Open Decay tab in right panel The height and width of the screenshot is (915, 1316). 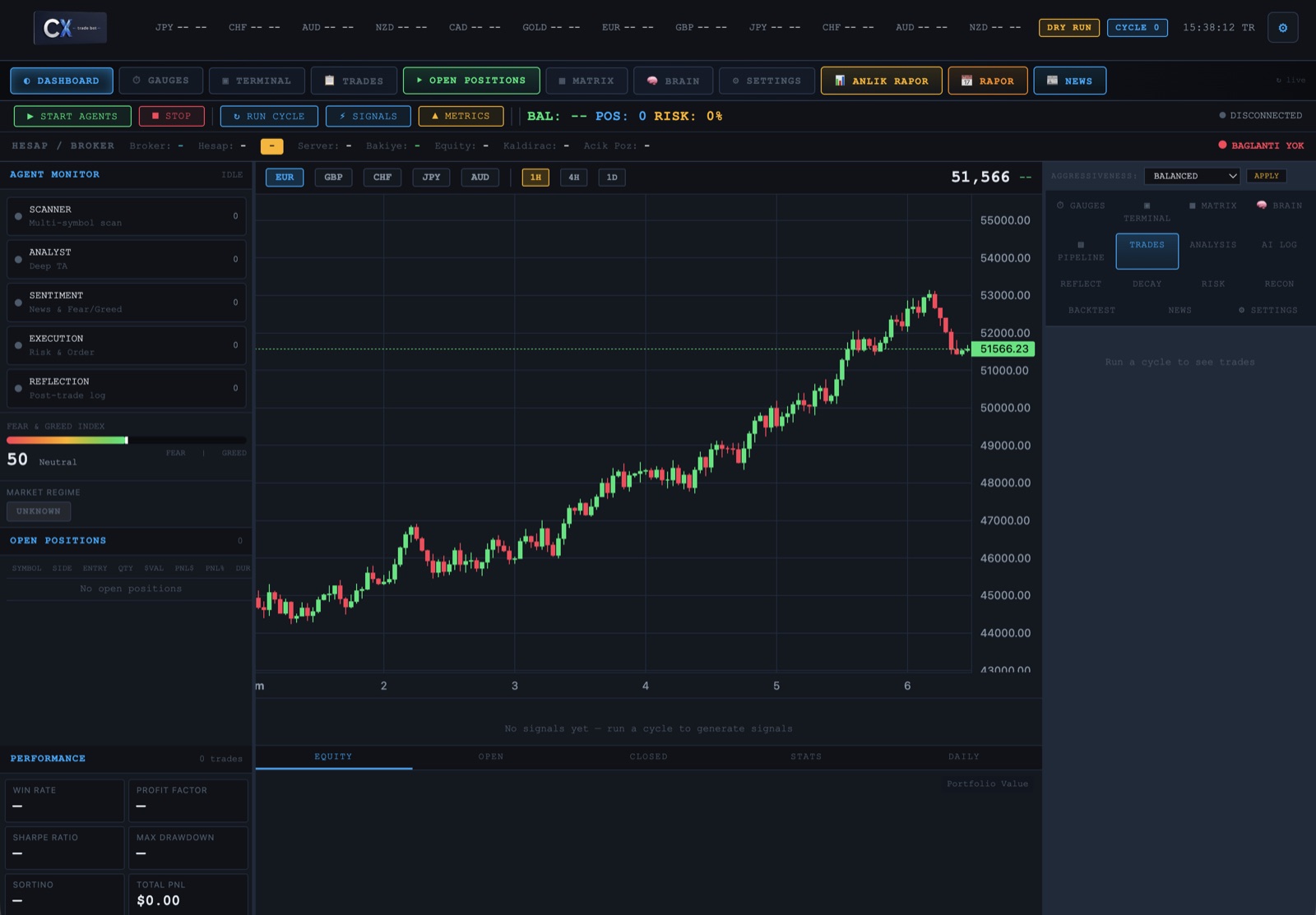[x=1147, y=284]
